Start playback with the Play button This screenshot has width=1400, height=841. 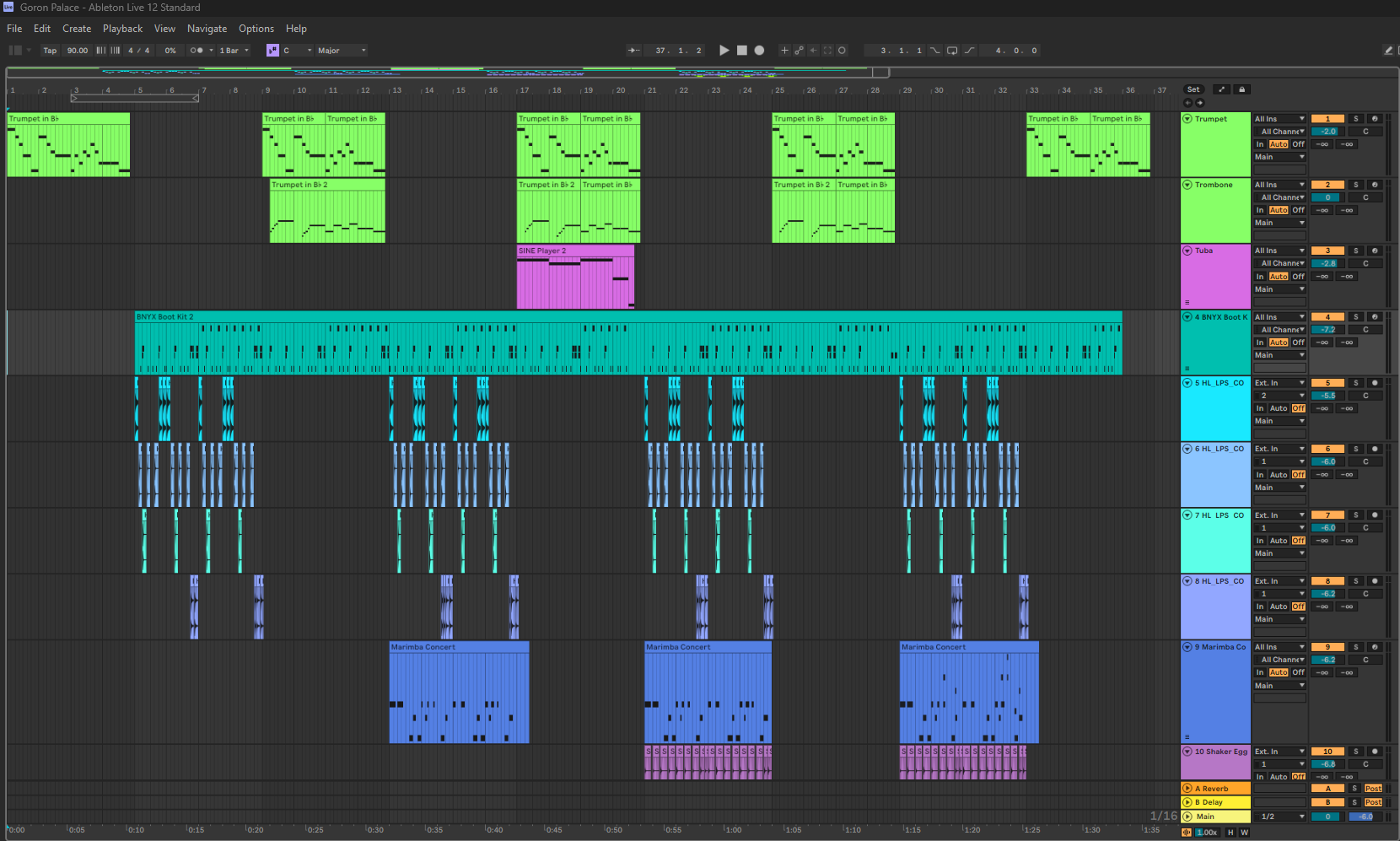tap(724, 51)
